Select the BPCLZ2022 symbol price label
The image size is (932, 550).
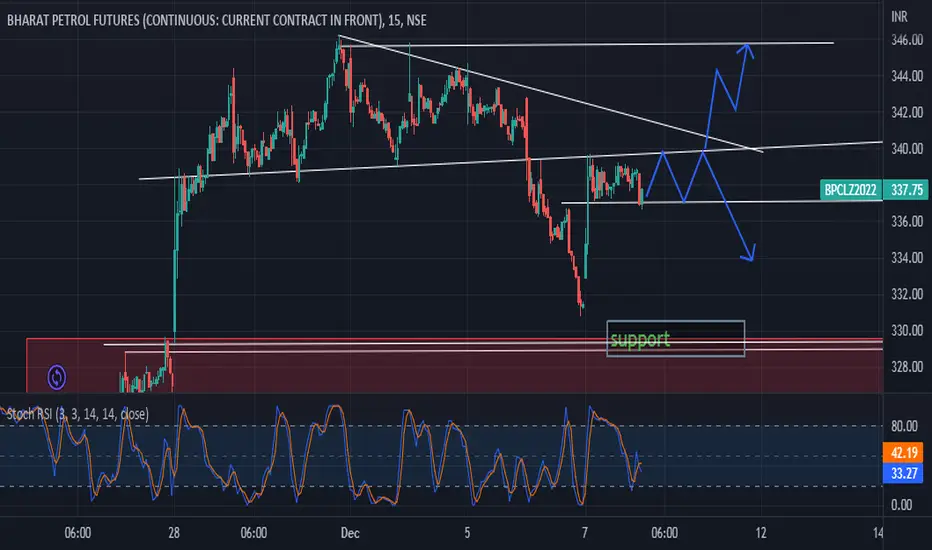point(850,190)
